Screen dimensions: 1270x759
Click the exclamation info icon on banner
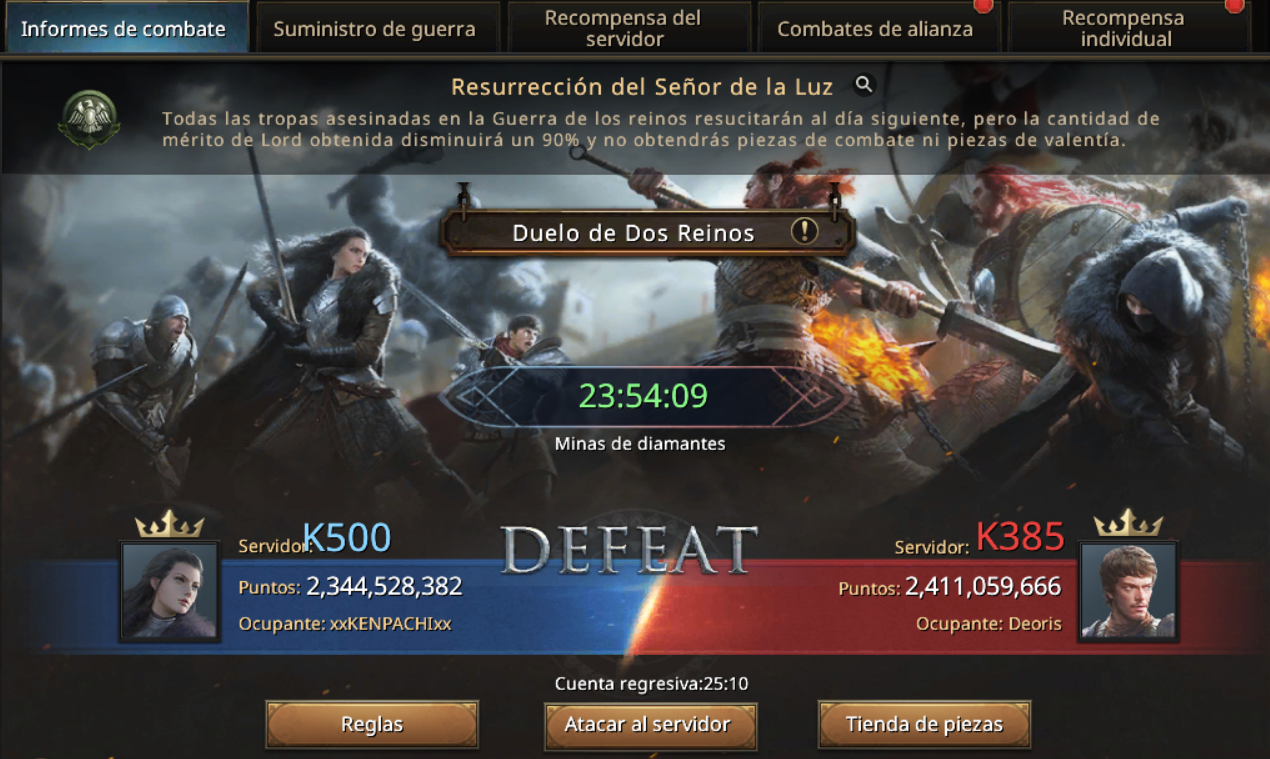804,232
